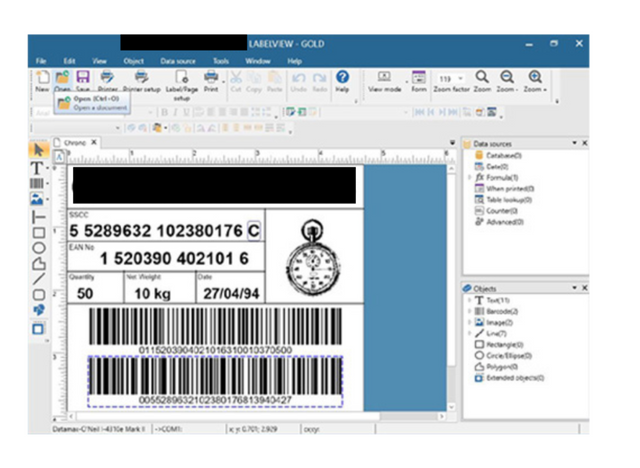Select Database(0) in Data sources
640x468 pixels.
pos(498,155)
